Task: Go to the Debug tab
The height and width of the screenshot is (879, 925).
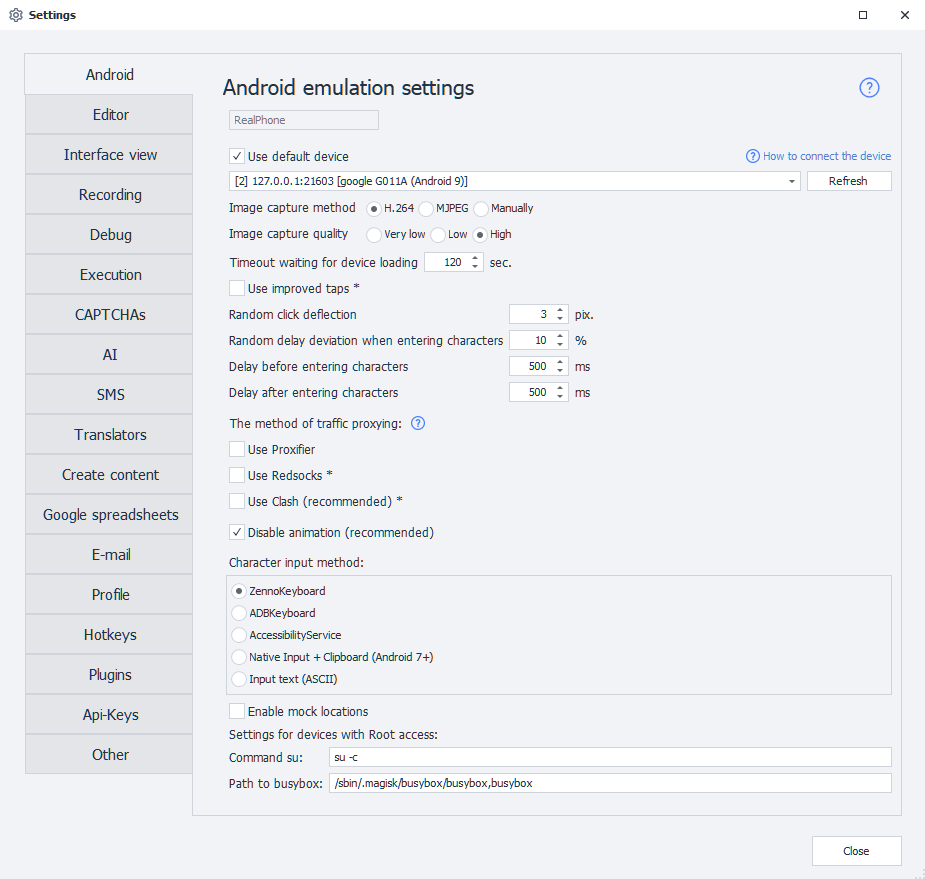Action: [110, 235]
